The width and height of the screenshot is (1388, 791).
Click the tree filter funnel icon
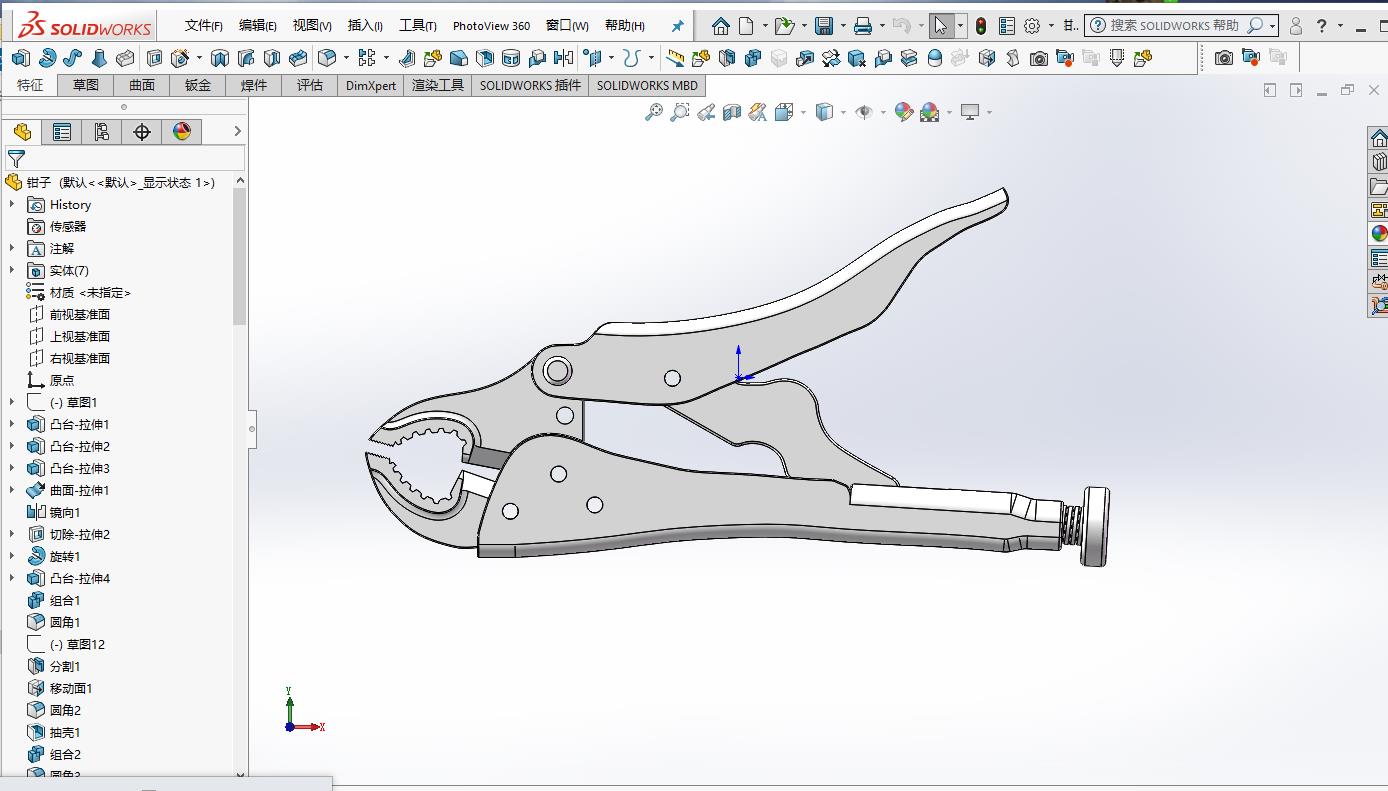point(16,159)
